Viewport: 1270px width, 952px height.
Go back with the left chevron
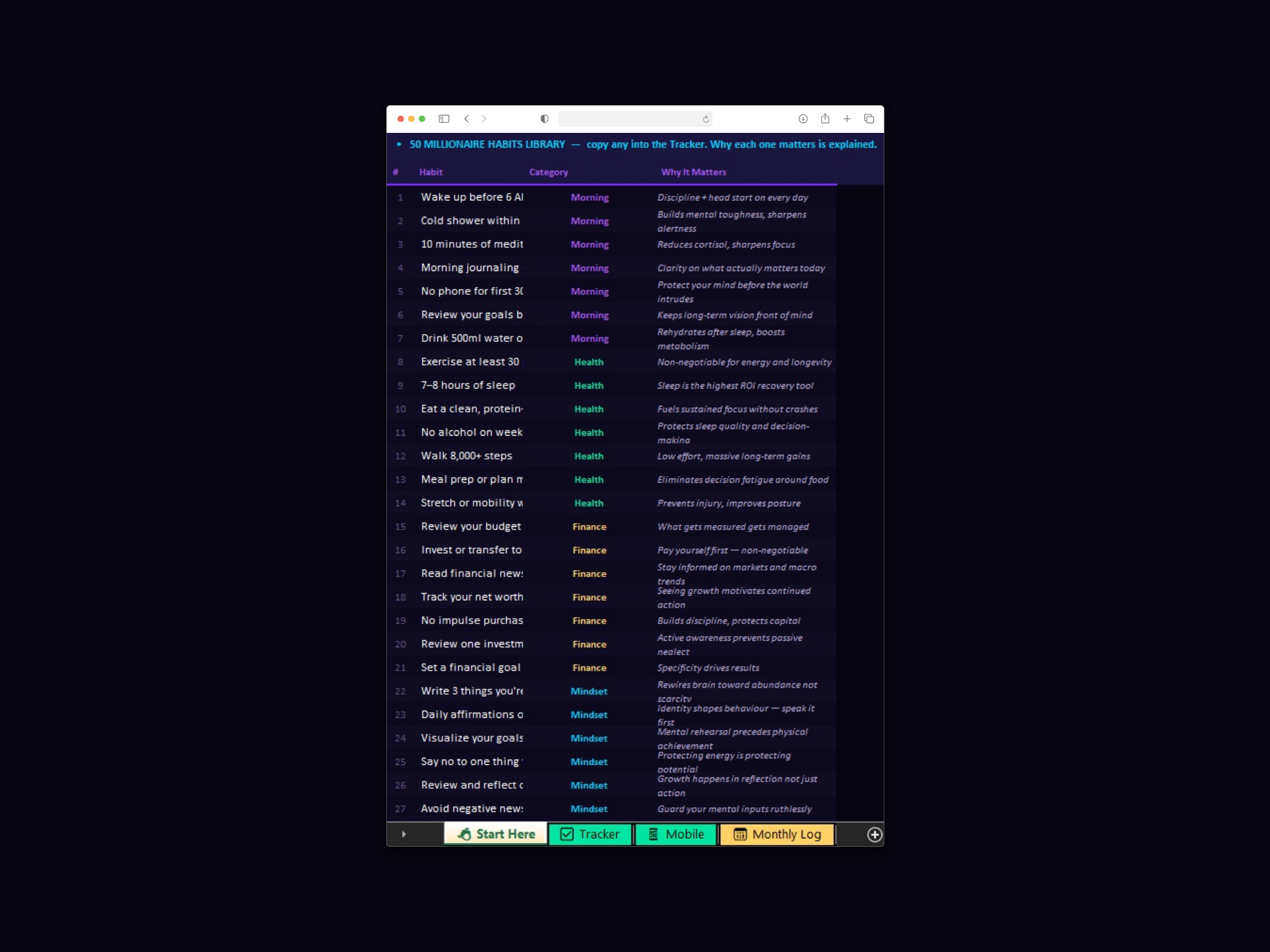[467, 119]
